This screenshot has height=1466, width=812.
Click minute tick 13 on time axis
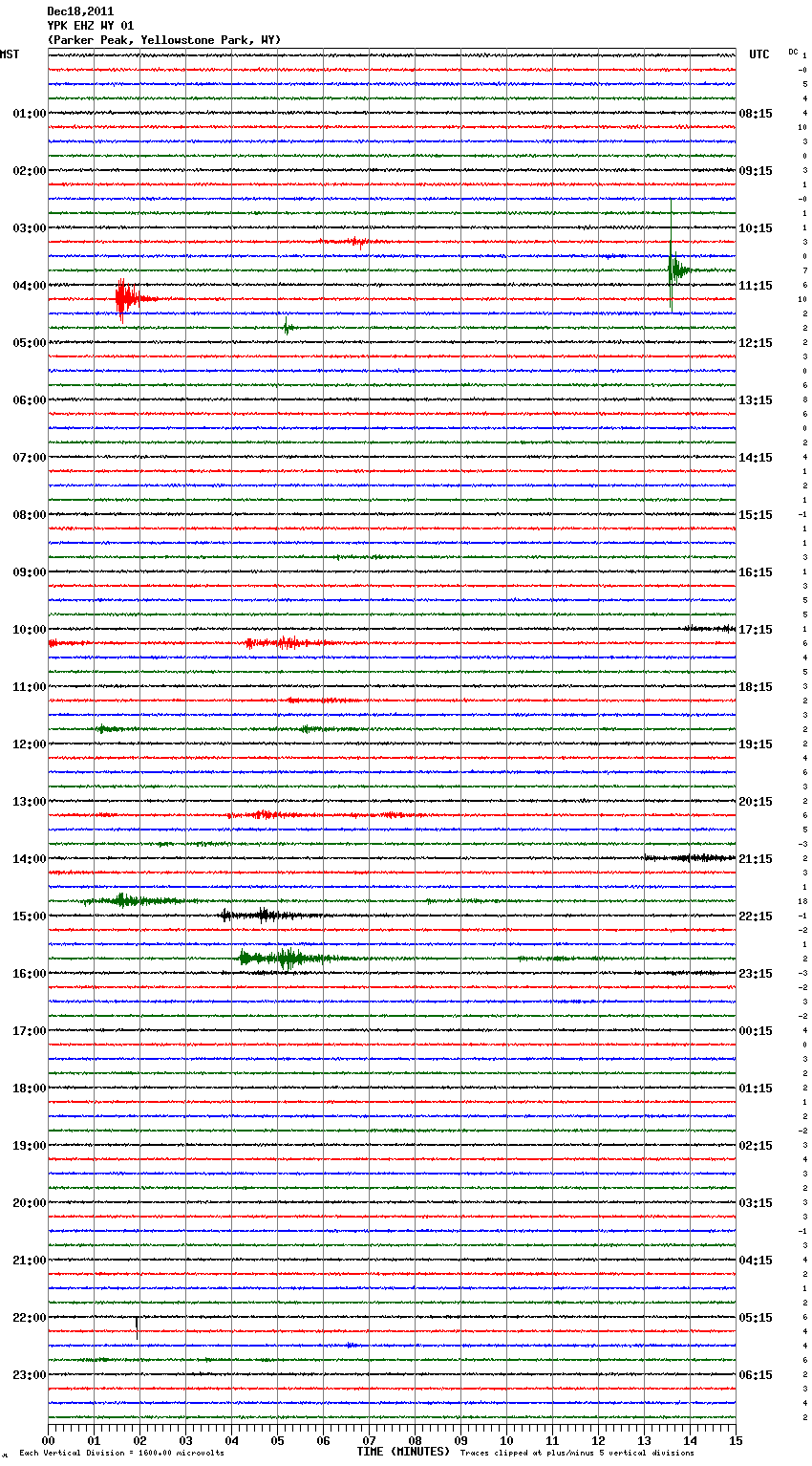click(644, 1439)
